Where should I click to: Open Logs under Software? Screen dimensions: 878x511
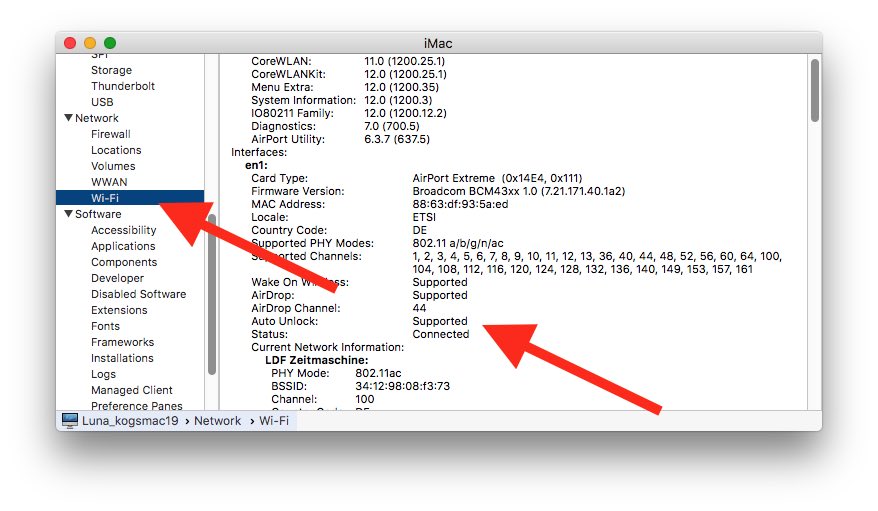[x=104, y=374]
